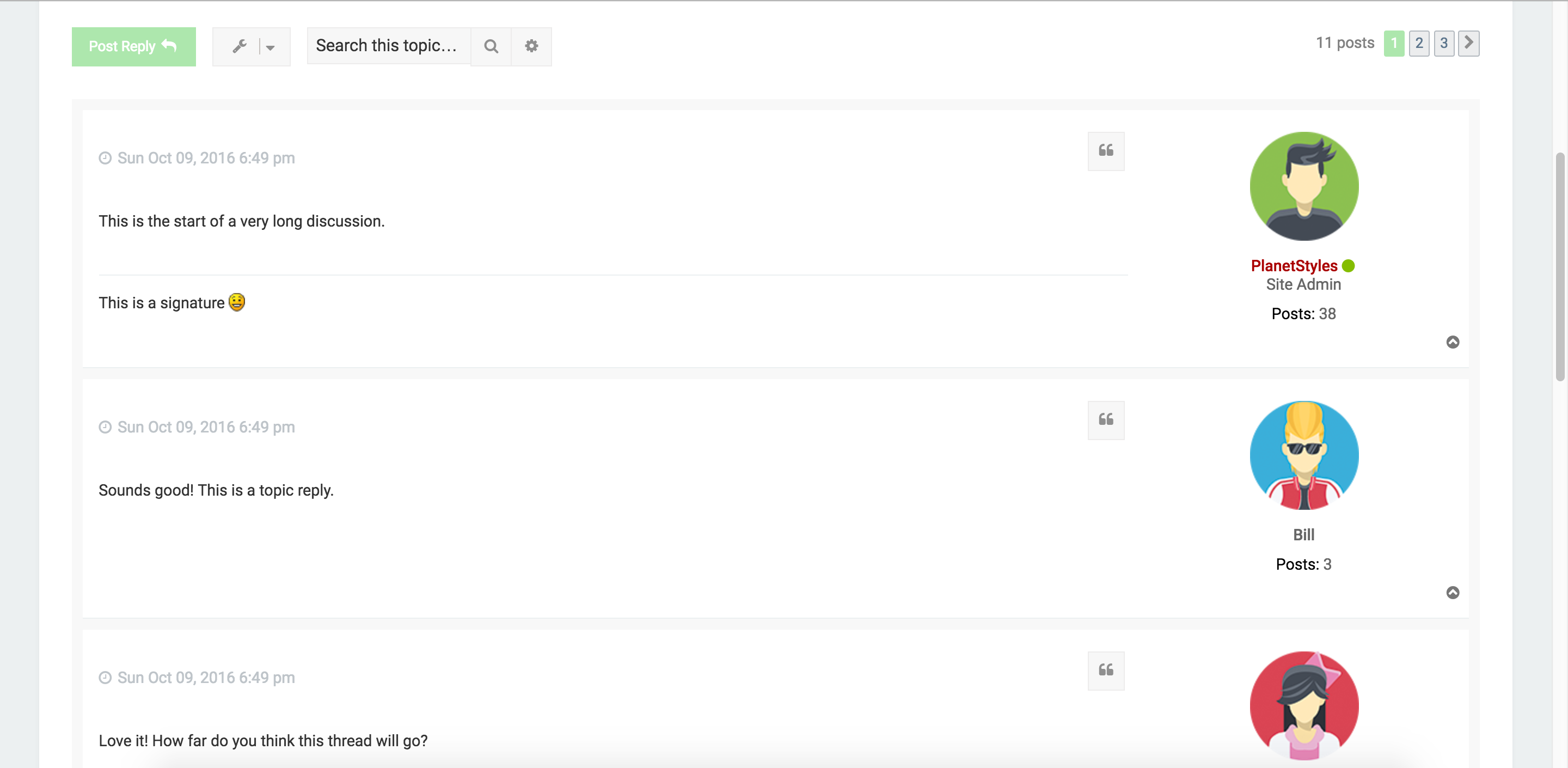Click the page vertical scrollbar

(x=1560, y=267)
